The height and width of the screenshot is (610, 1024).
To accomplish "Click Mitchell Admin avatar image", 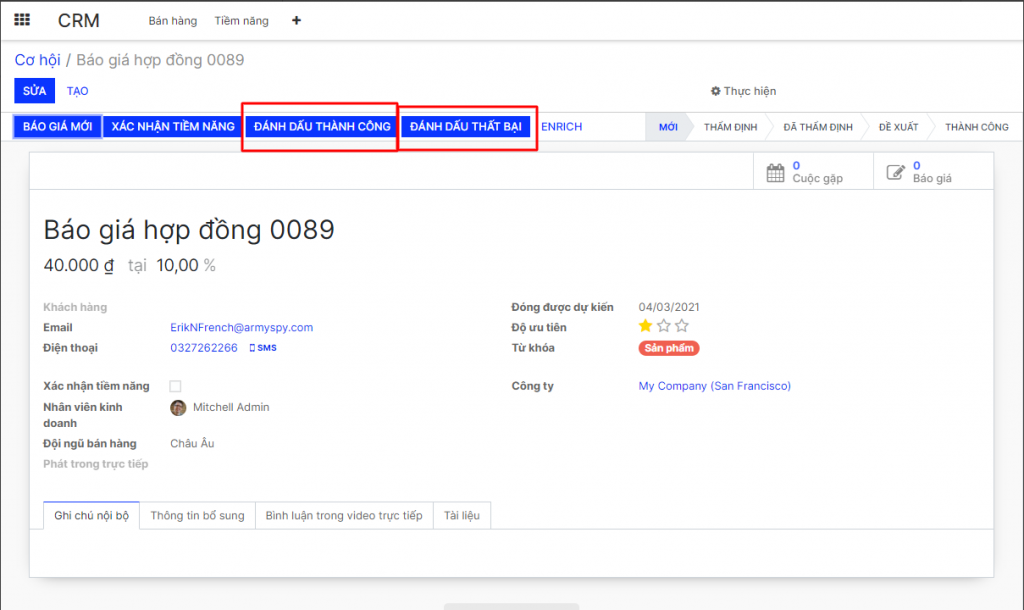I will pos(178,408).
